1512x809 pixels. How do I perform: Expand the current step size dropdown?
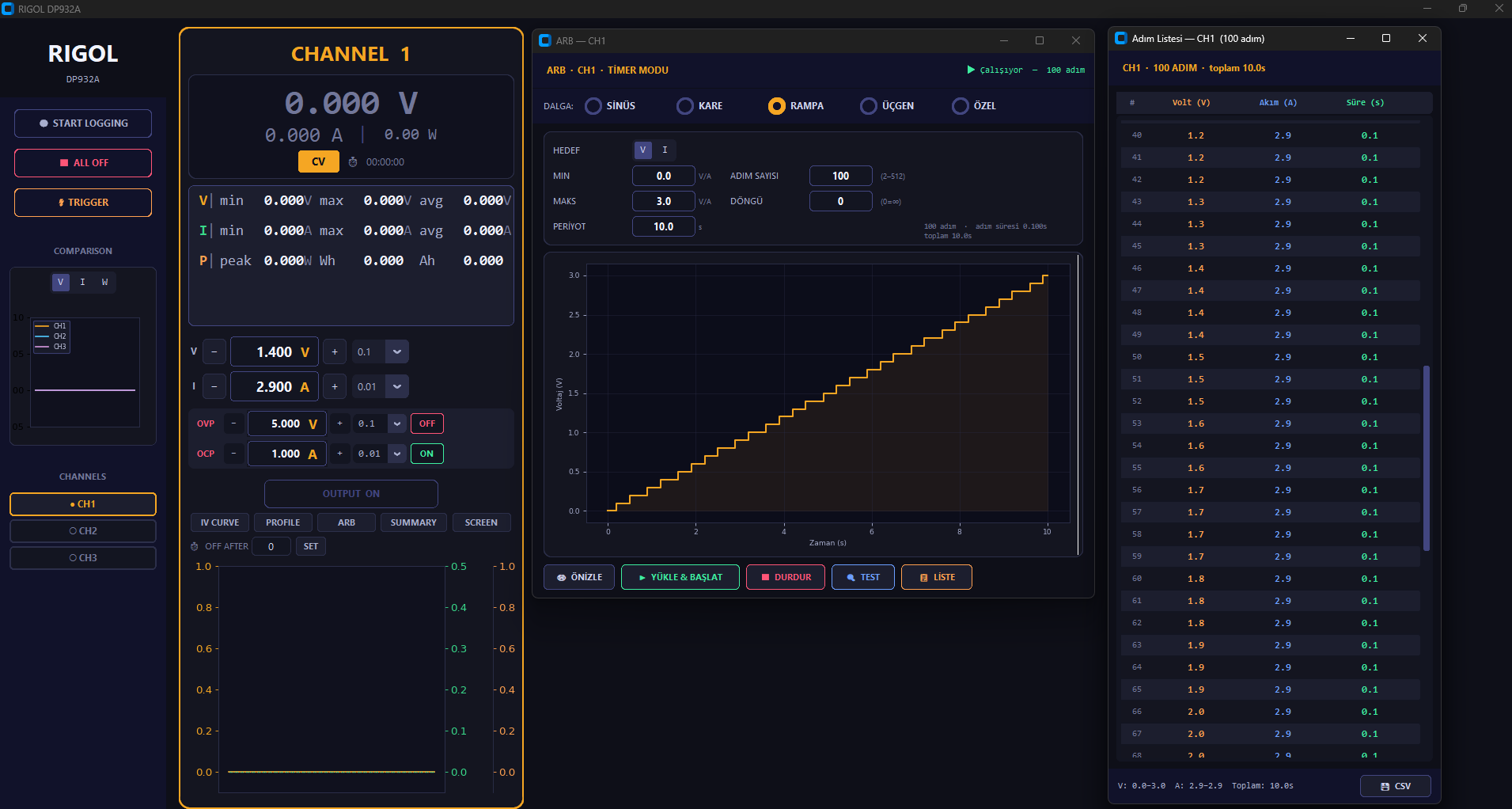[397, 387]
